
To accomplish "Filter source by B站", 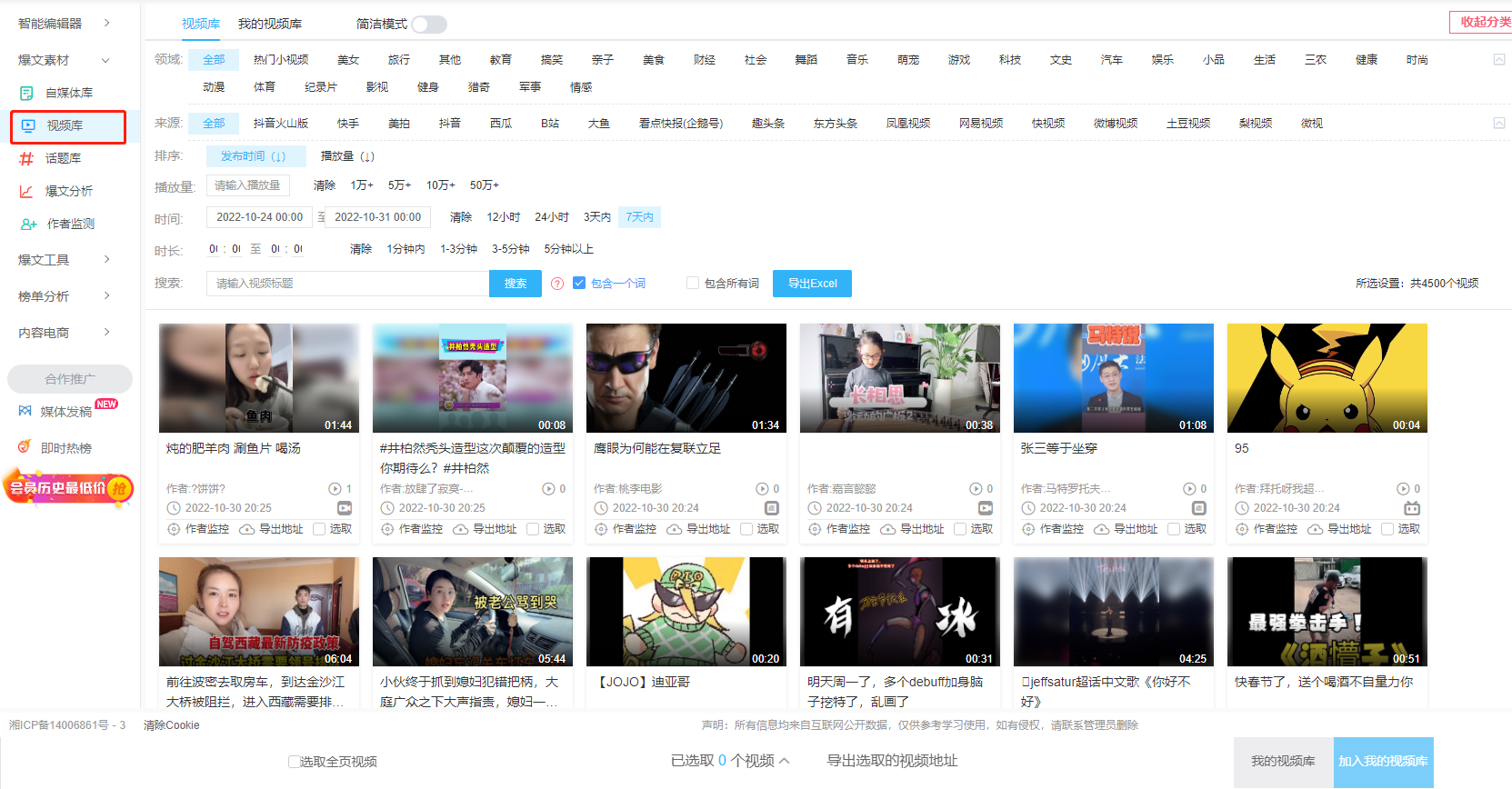I will 550,124.
